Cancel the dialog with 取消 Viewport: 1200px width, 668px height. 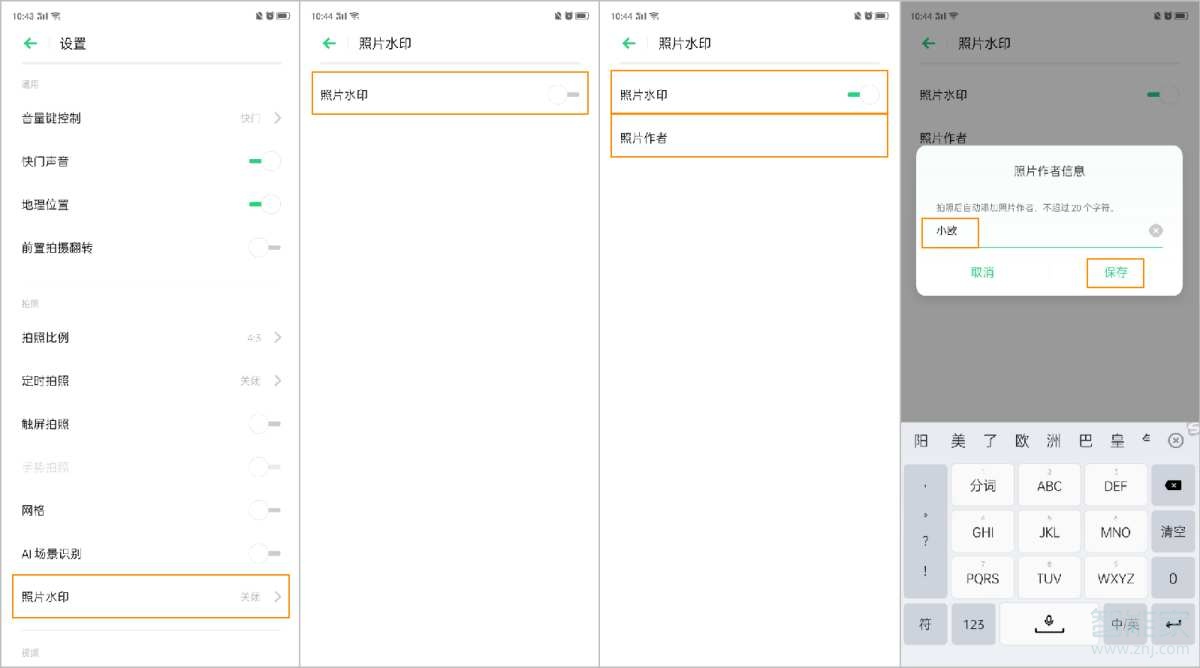pos(984,271)
